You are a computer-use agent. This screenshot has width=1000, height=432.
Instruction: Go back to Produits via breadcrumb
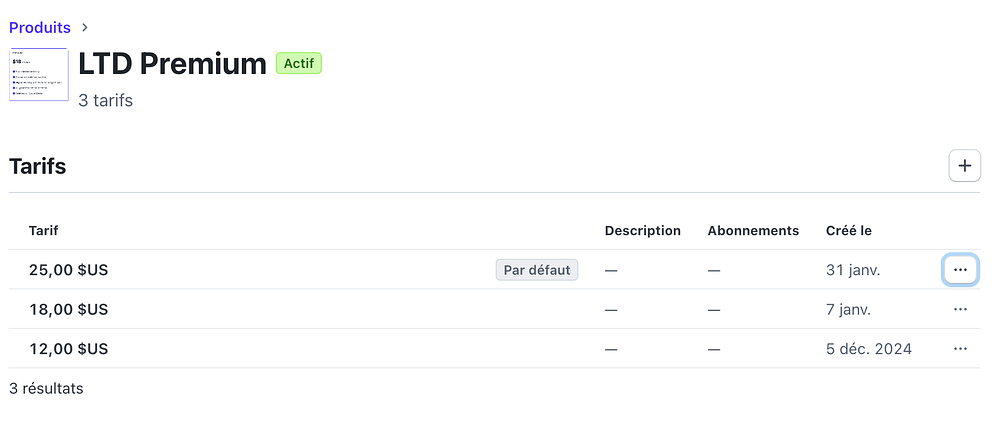(x=40, y=27)
